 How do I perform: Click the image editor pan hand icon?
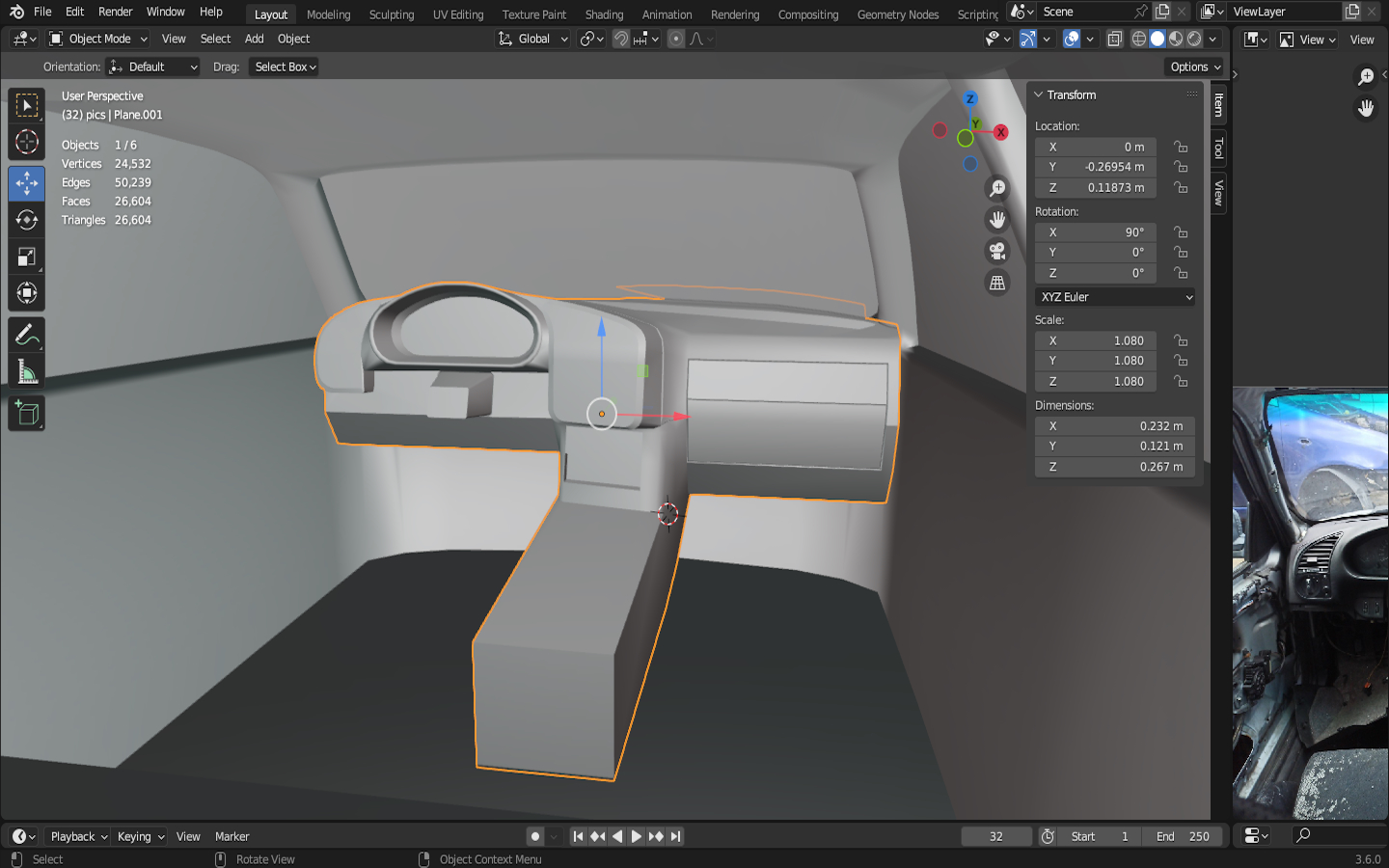point(1366,108)
